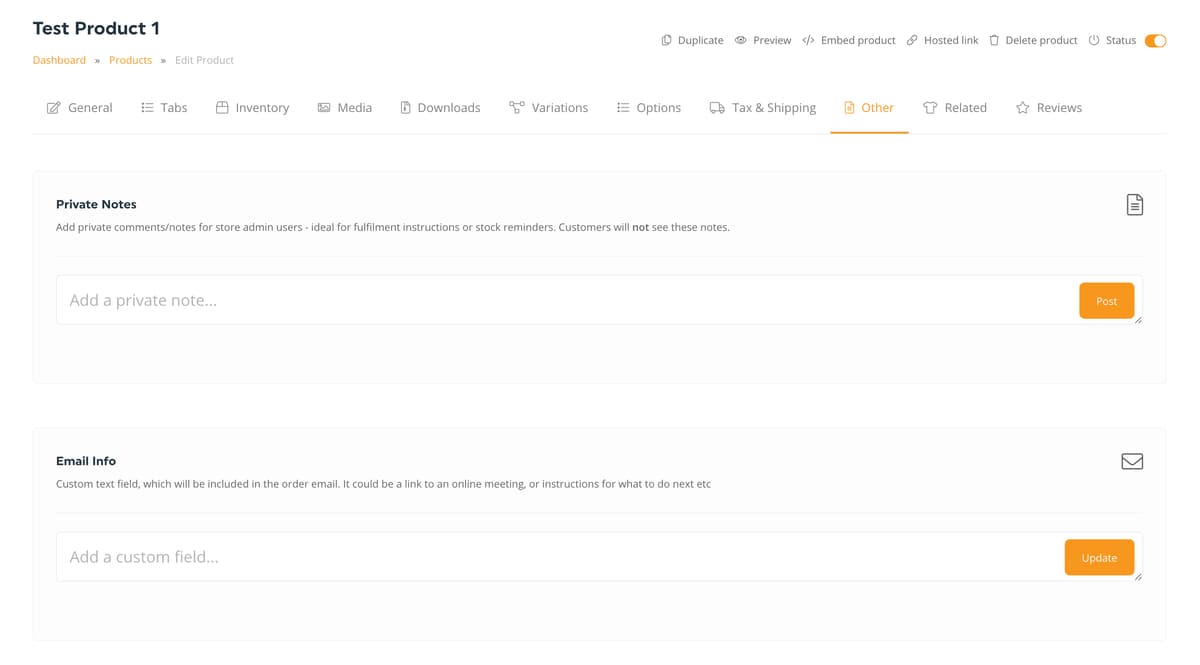
Task: Click the Media image icon
Action: pos(324,108)
